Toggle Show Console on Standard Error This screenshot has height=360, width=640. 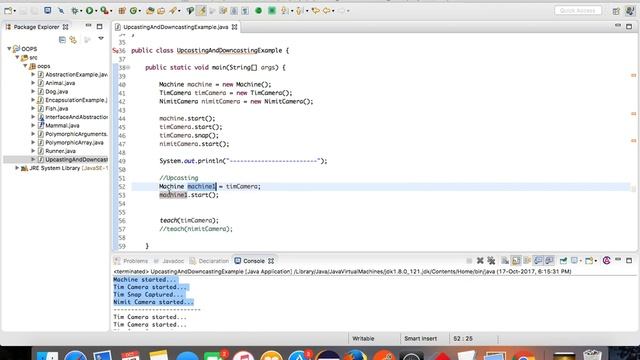[549, 260]
